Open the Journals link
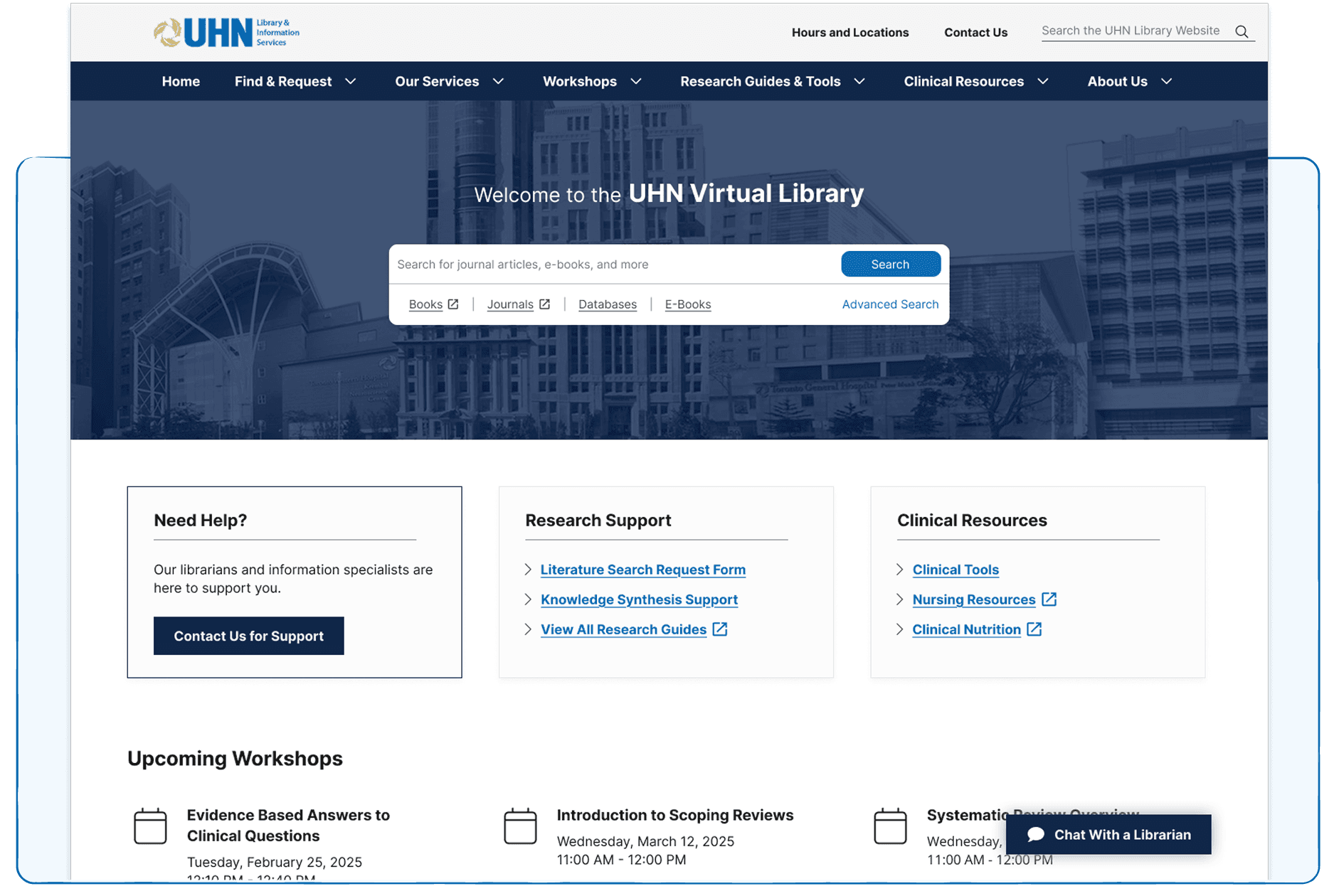This screenshot has width=1334, height=896. [x=510, y=304]
